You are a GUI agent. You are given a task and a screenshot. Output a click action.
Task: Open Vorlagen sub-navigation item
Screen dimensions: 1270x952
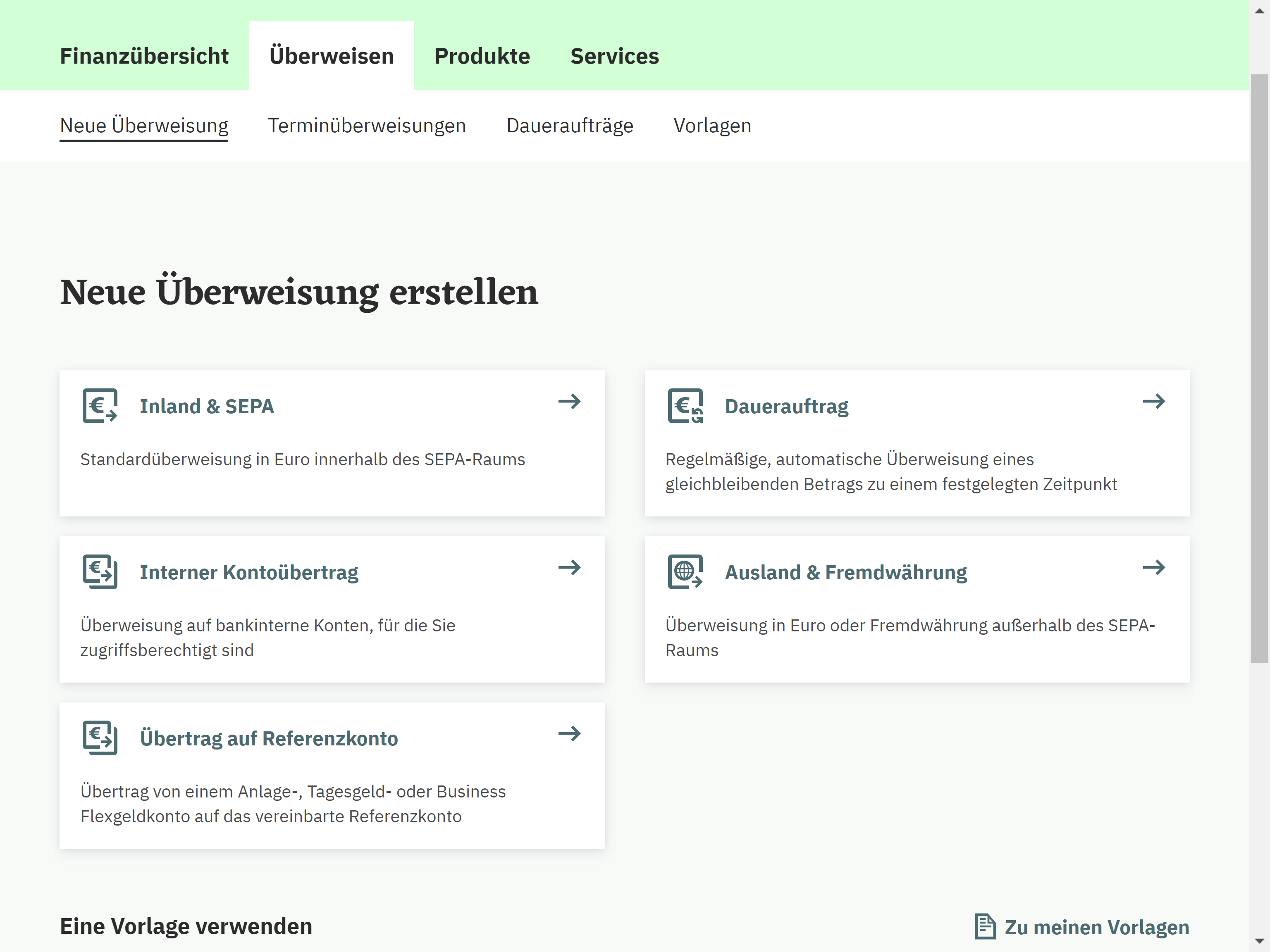pos(712,126)
